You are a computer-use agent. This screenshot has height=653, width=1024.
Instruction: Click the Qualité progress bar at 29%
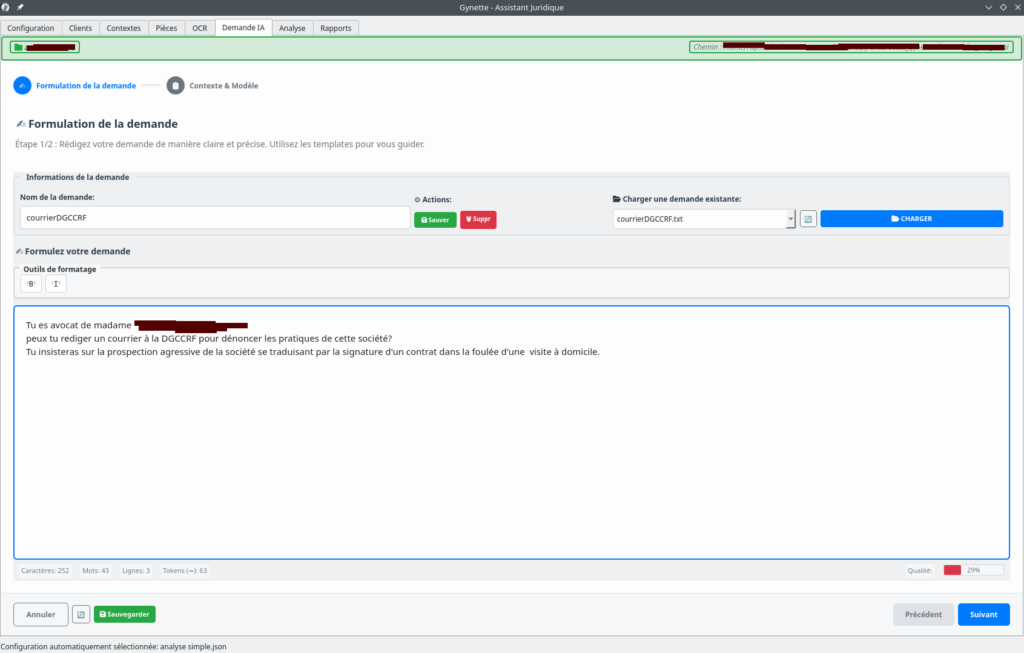click(973, 570)
